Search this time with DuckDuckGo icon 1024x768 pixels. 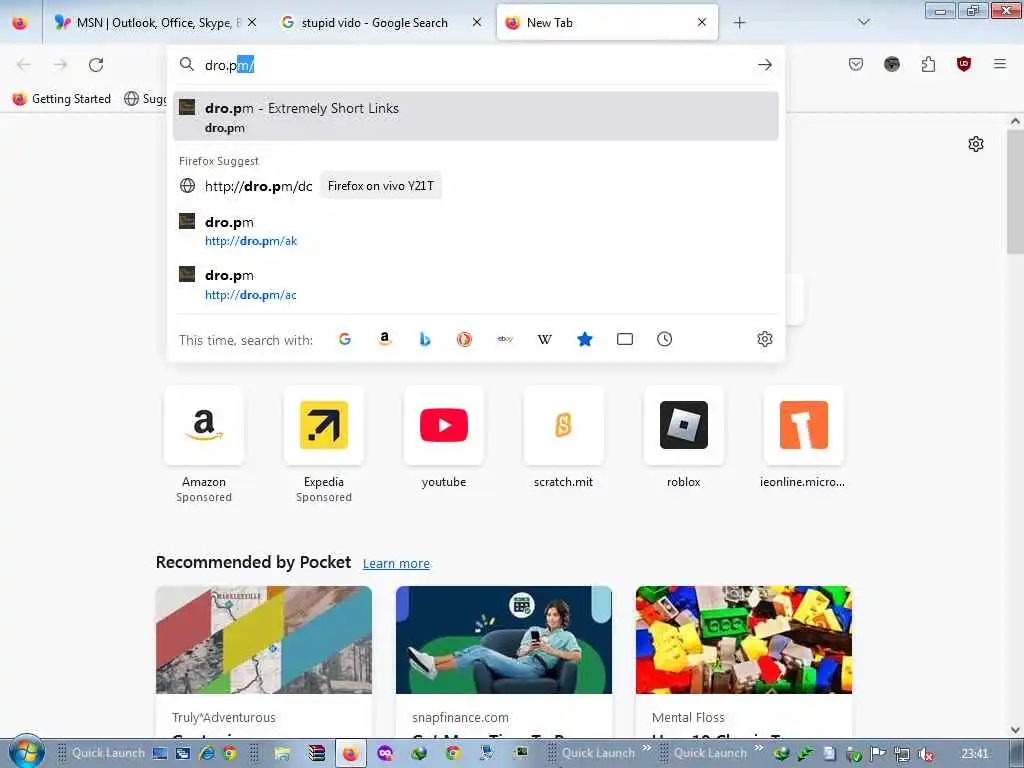tap(464, 339)
